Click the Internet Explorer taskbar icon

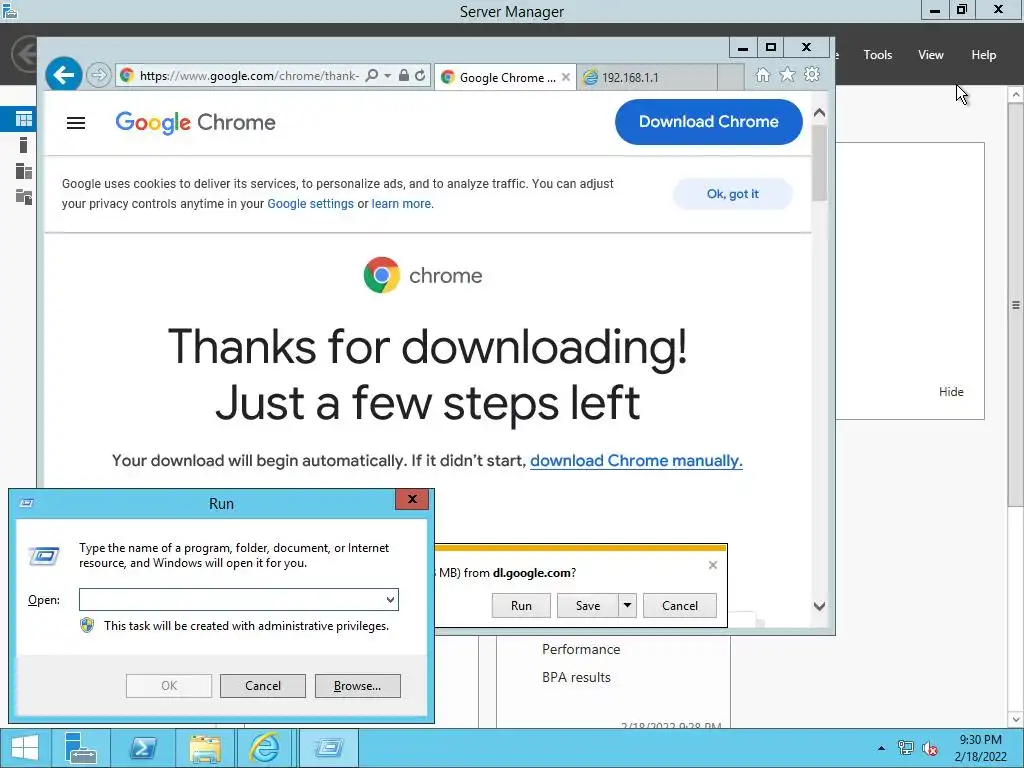pos(264,748)
